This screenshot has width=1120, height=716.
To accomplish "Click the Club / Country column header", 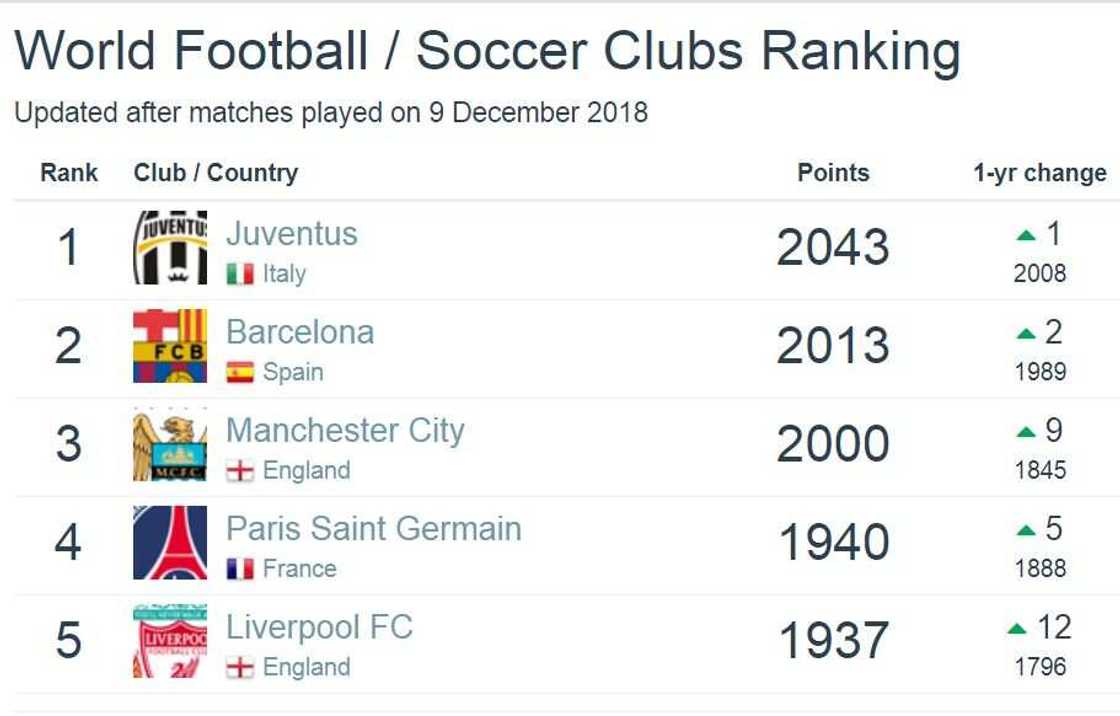I will point(216,173).
